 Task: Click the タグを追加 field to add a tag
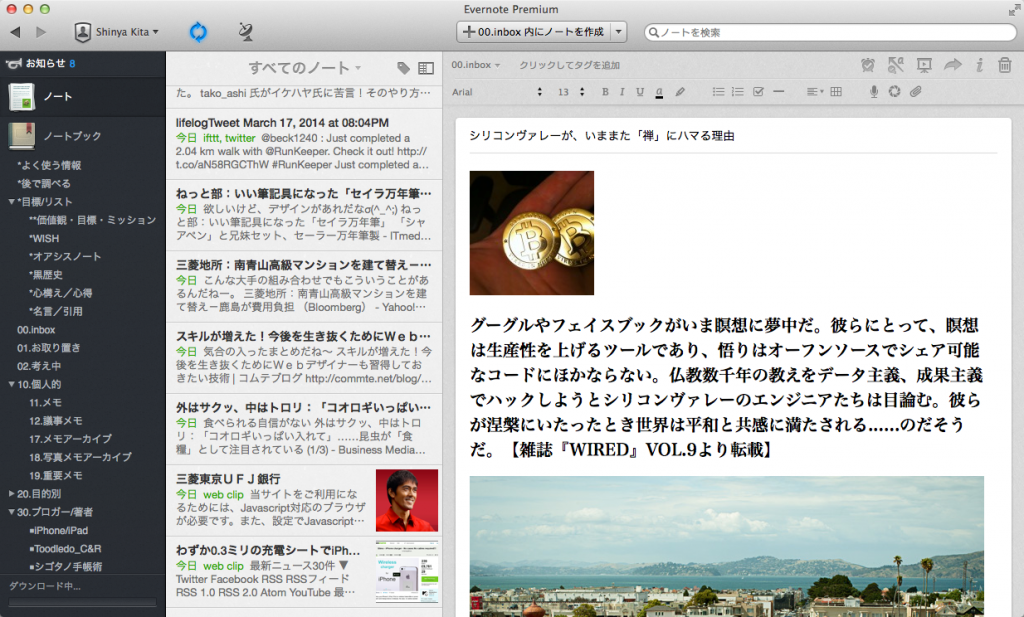click(x=569, y=65)
